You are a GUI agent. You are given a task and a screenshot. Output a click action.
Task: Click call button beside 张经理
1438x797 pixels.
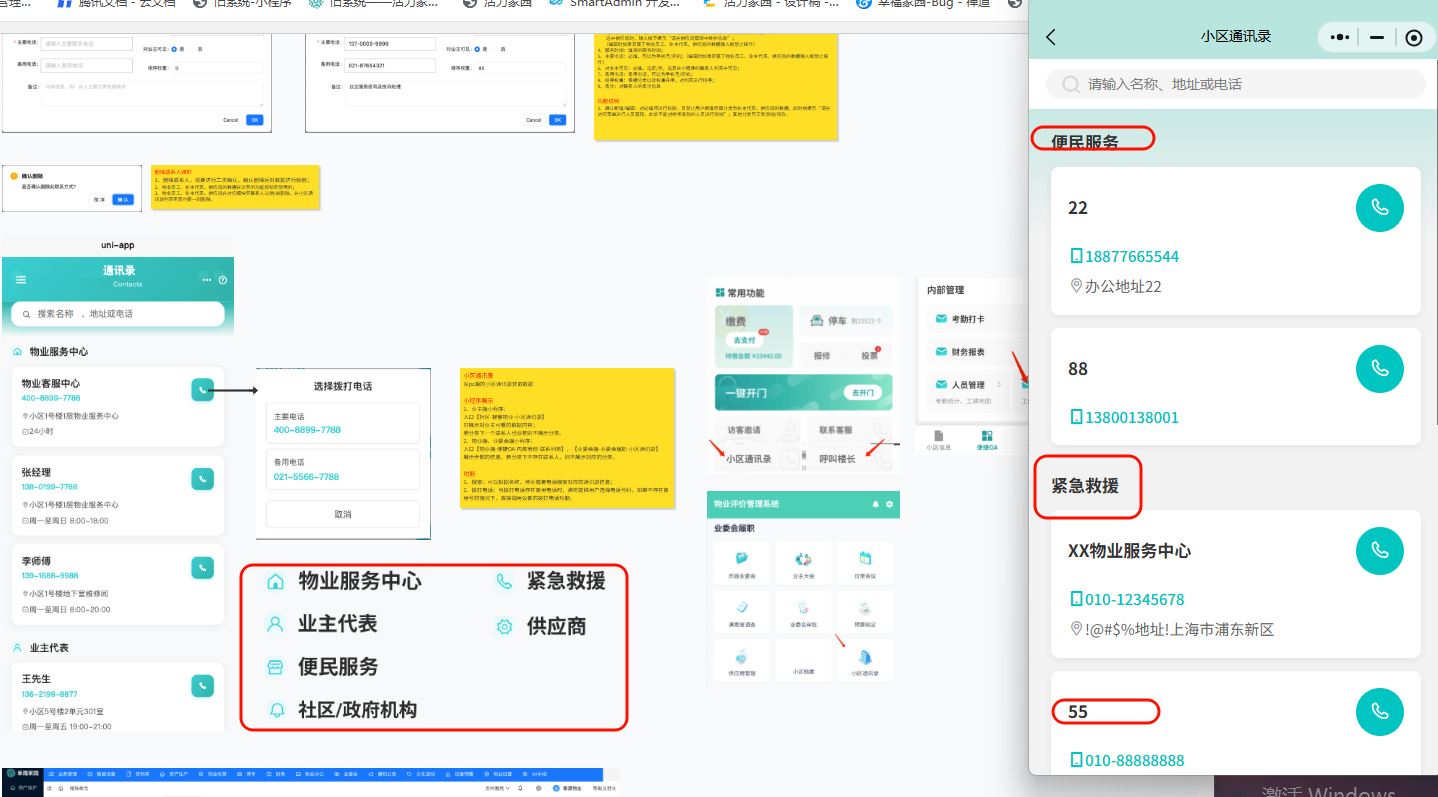pyautogui.click(x=203, y=479)
